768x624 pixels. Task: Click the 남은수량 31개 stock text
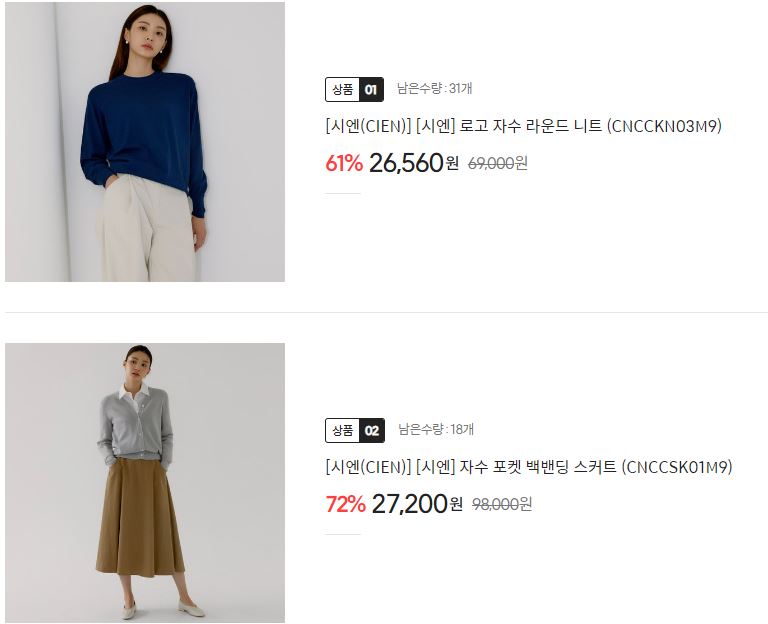(x=434, y=89)
